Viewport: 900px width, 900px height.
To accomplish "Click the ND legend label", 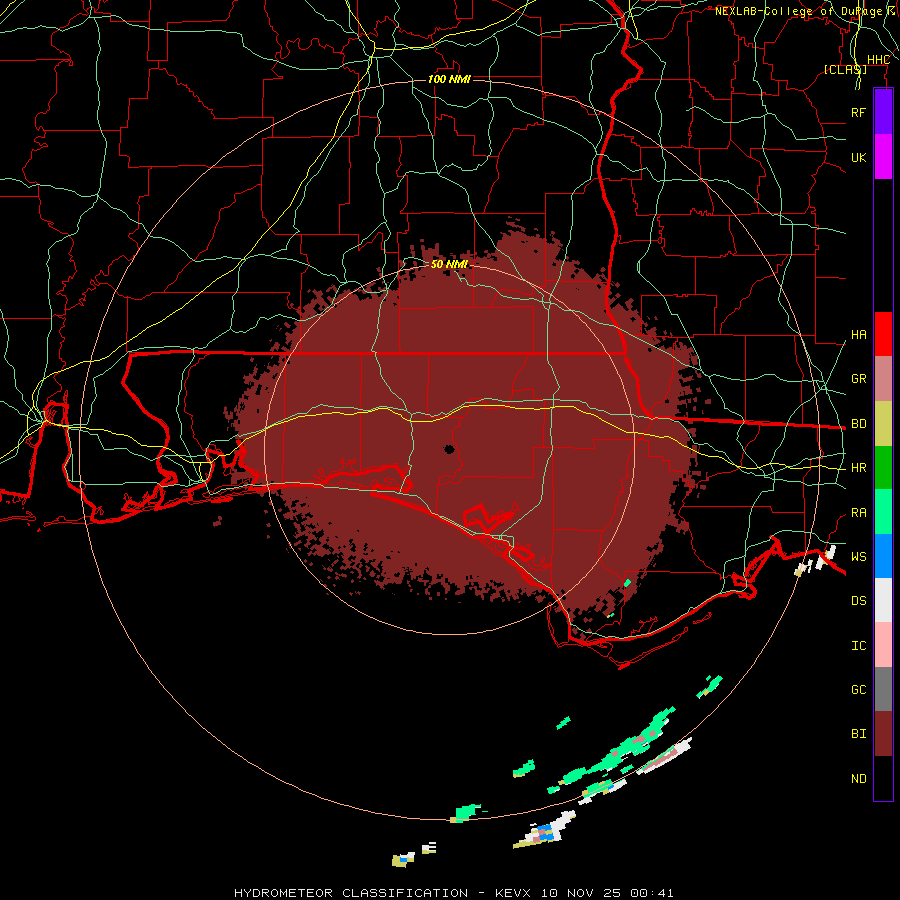I will click(858, 779).
